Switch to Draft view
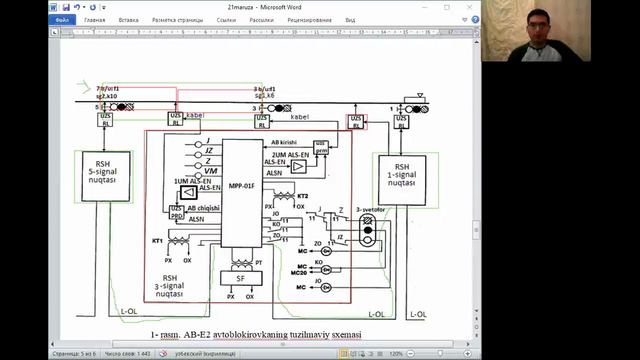 click(380, 354)
